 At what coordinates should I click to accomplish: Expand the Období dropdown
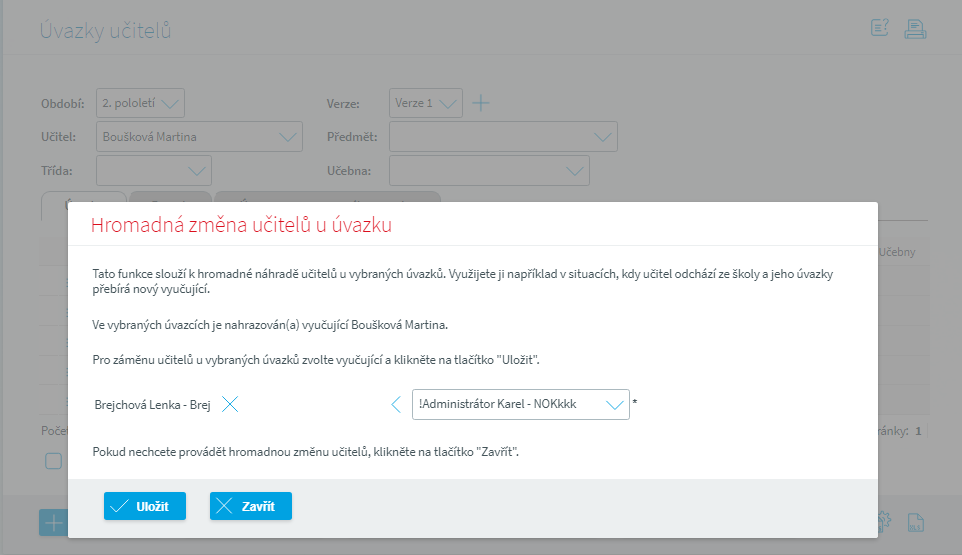tap(141, 103)
